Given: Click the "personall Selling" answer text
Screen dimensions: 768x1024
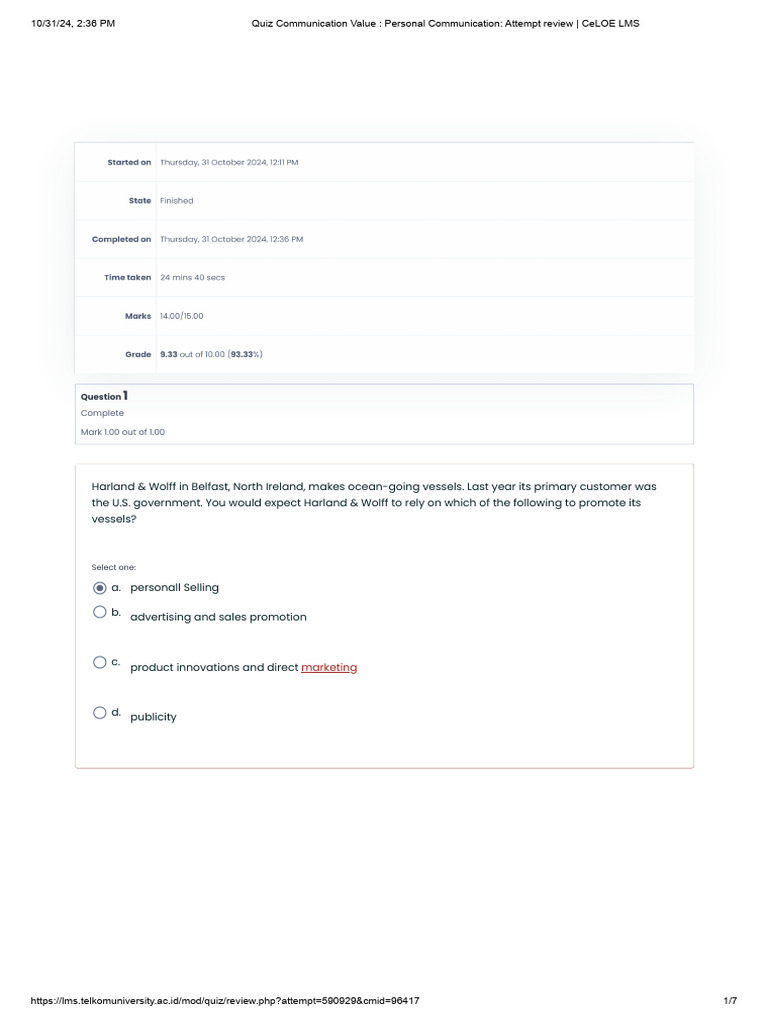Looking at the screenshot, I should coord(174,588).
